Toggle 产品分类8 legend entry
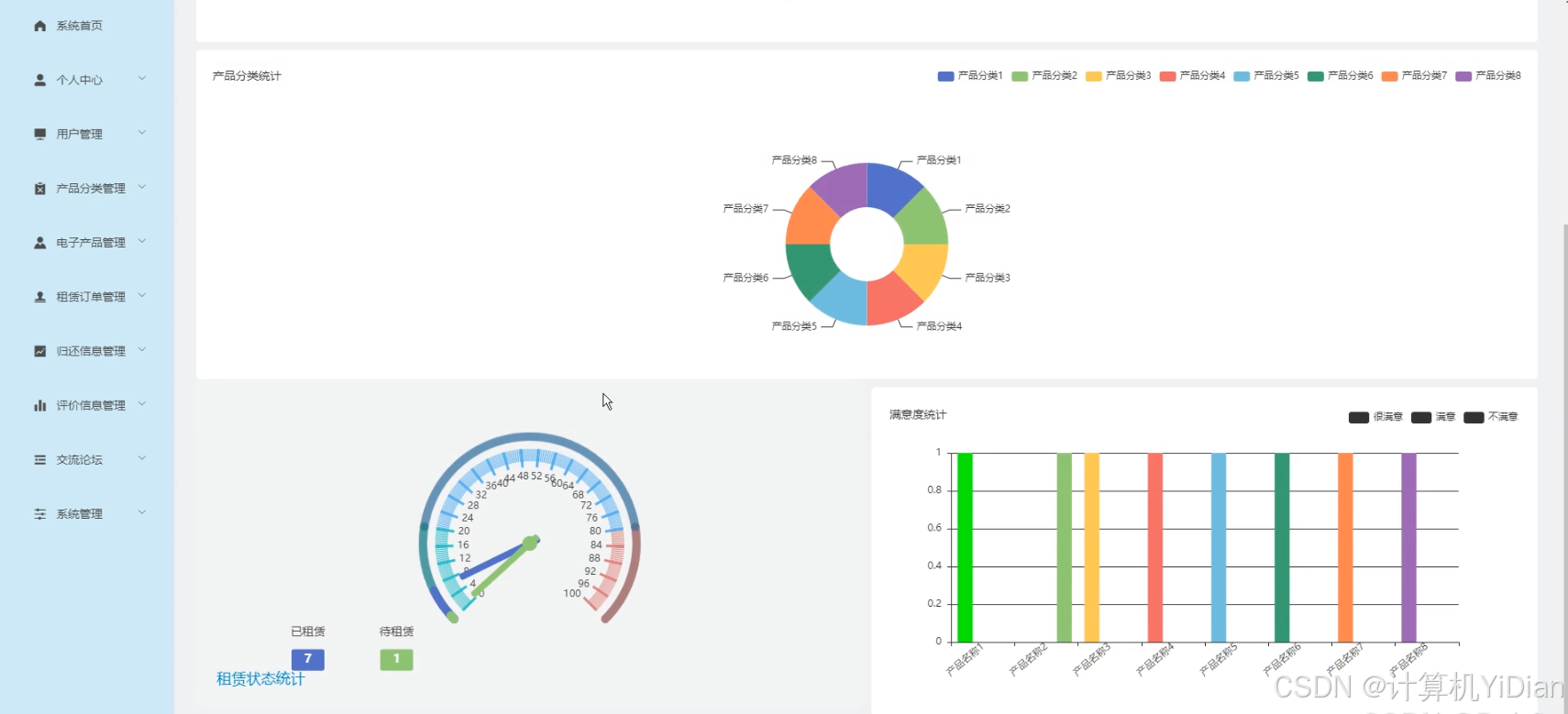 (1488, 76)
